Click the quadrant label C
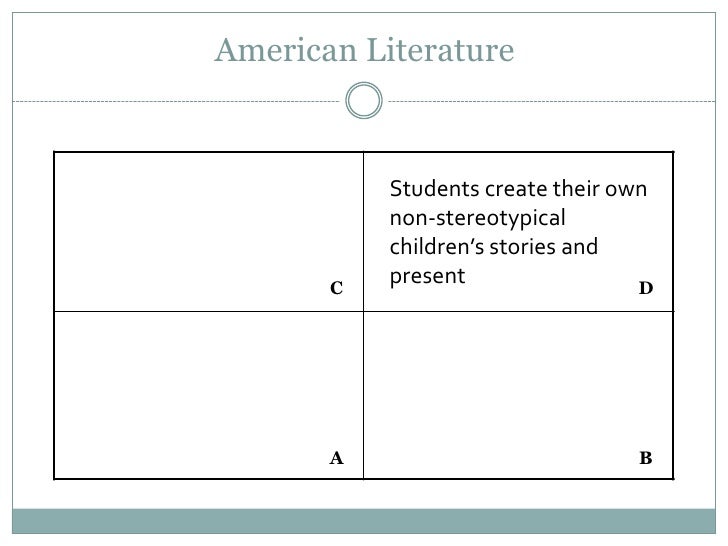This screenshot has width=728, height=546. click(x=336, y=289)
